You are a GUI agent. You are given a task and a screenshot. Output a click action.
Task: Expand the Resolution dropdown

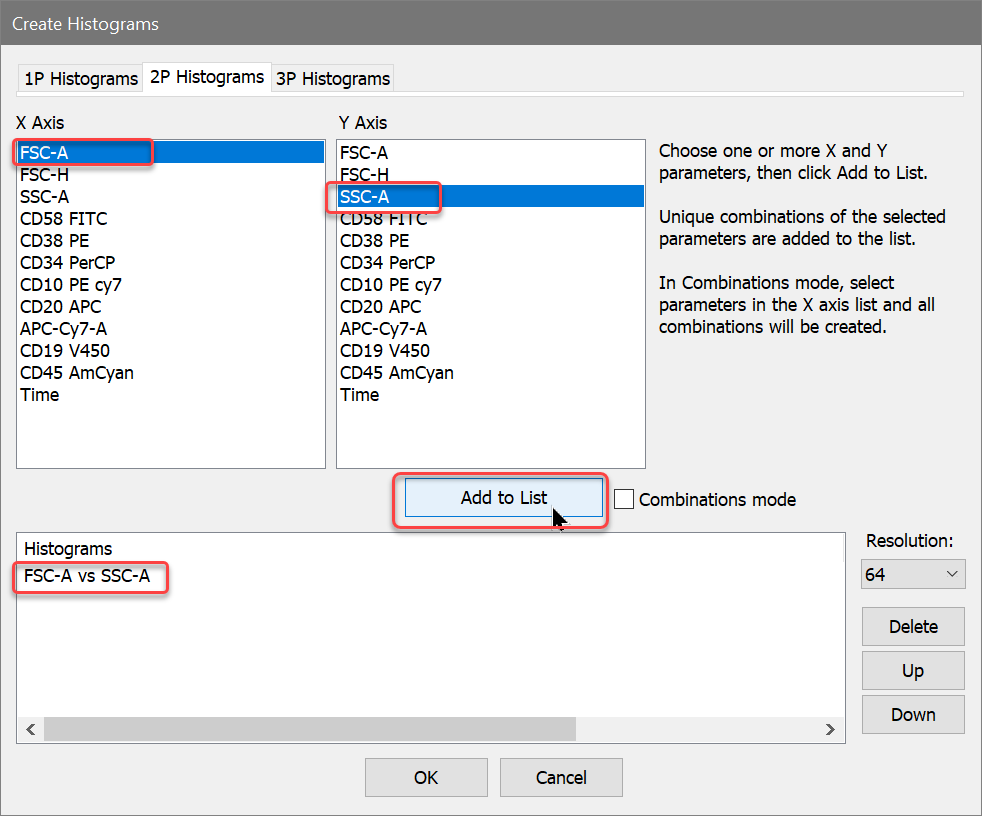point(912,575)
